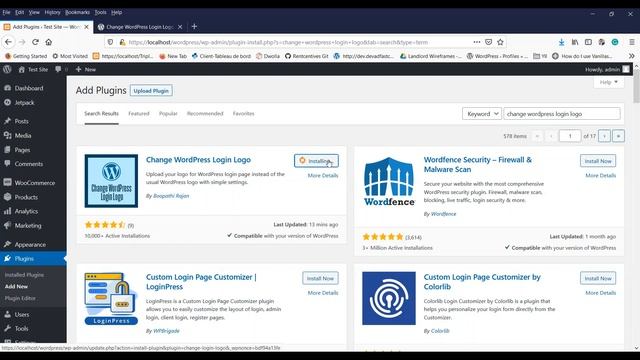This screenshot has height=360, width=640.
Task: Open page actions three-dot menu
Action: pos(477,42)
